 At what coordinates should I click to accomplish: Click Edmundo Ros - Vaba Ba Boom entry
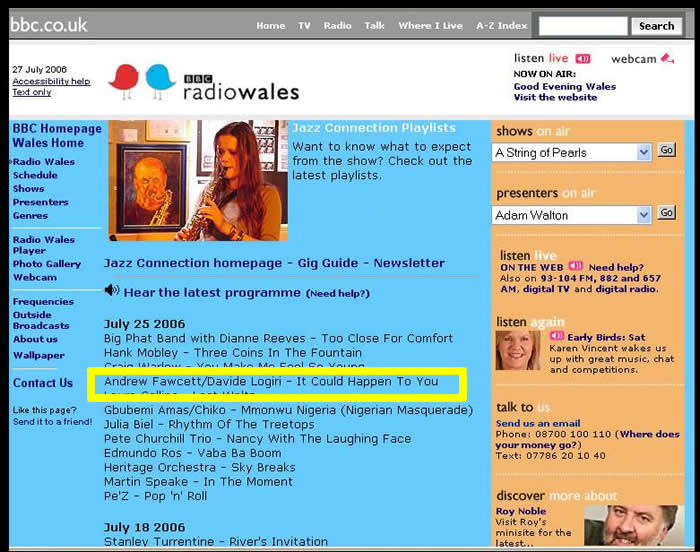[x=192, y=453]
